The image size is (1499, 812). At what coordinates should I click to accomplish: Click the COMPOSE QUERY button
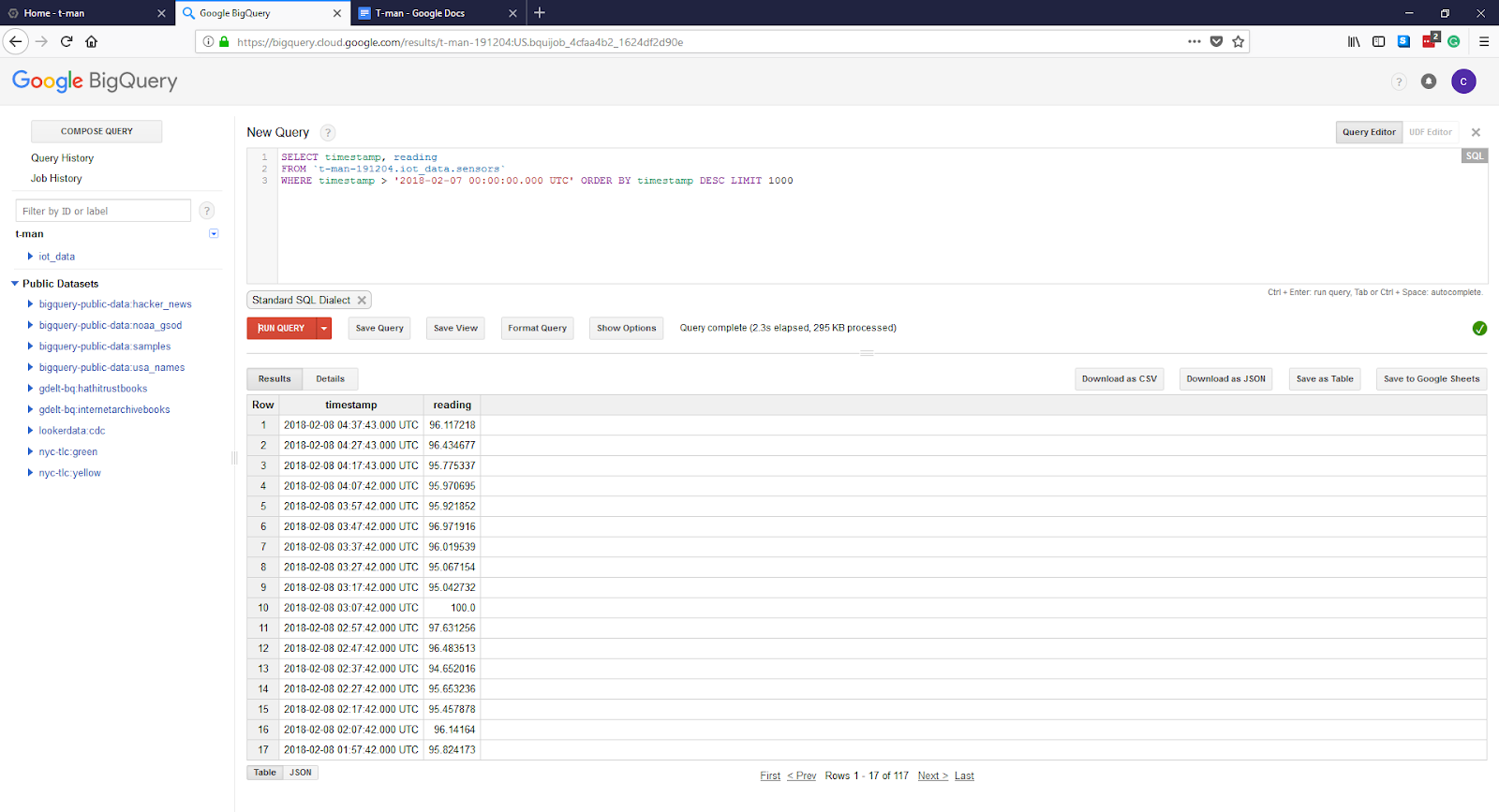(96, 131)
